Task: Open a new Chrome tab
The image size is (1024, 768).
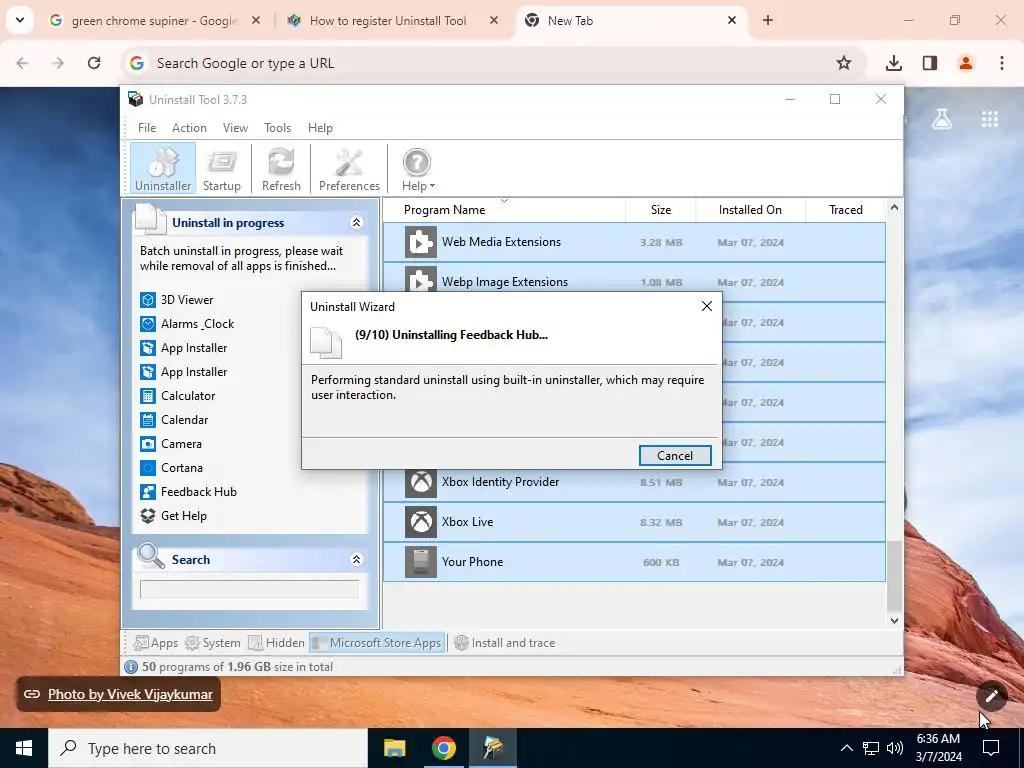Action: point(768,20)
